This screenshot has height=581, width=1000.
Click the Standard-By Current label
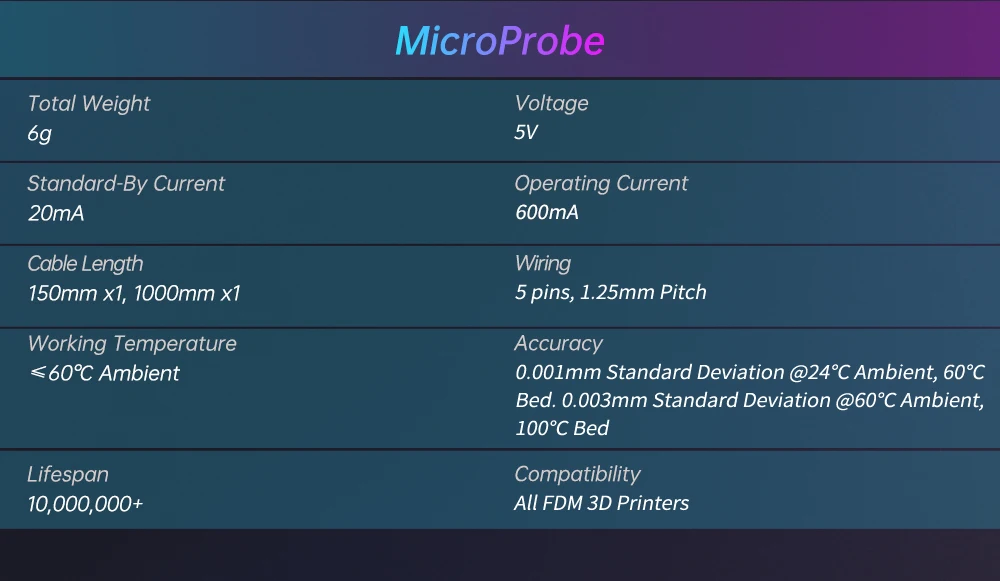click(x=126, y=184)
